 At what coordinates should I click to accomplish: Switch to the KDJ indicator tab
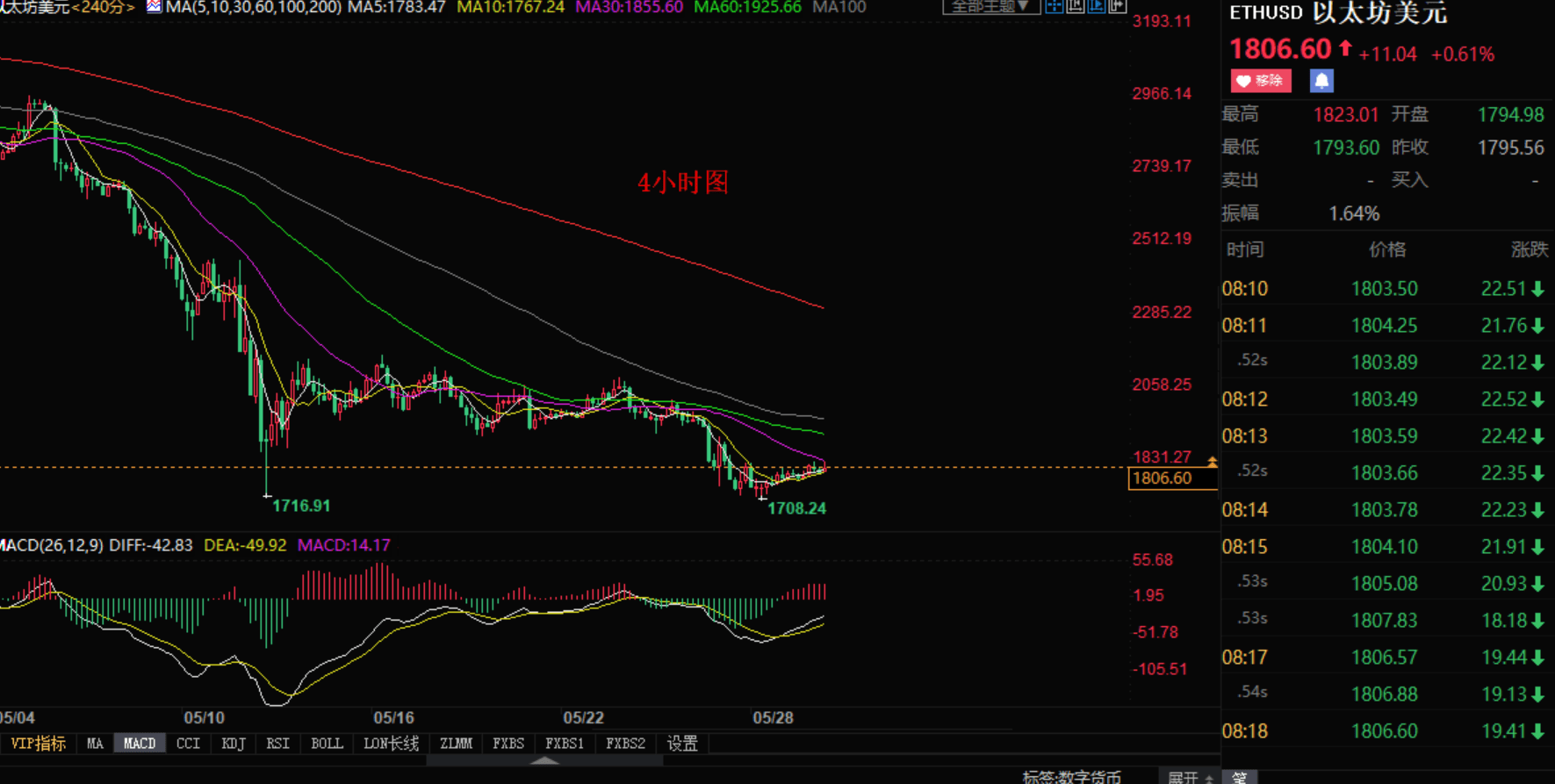point(234,744)
